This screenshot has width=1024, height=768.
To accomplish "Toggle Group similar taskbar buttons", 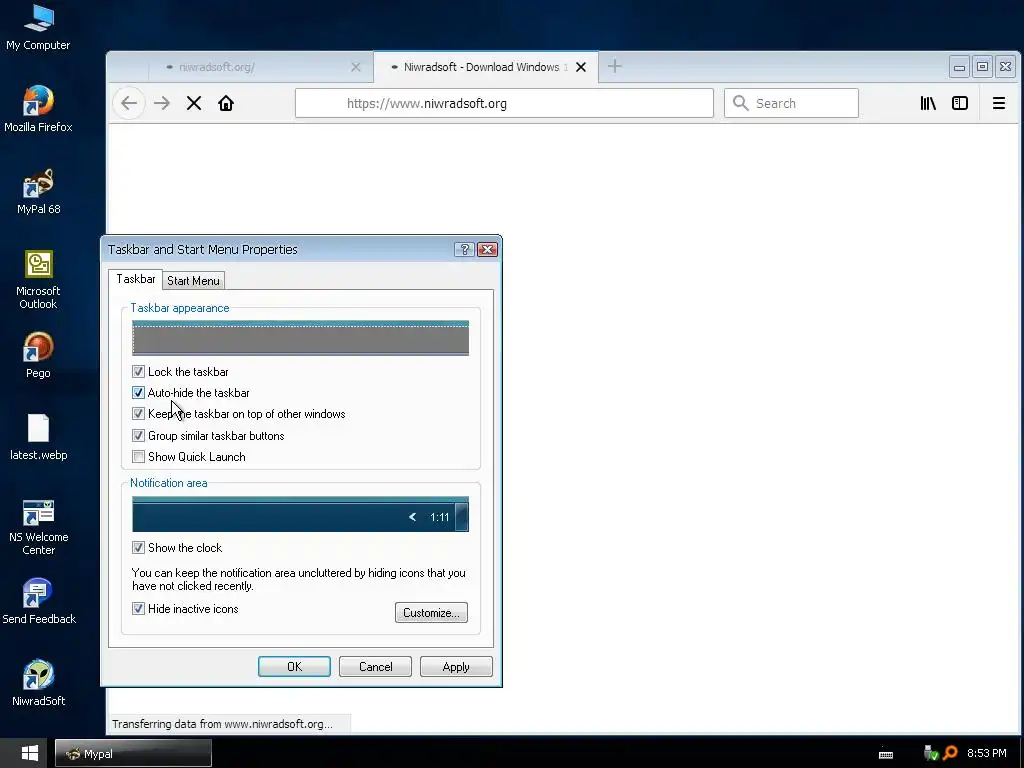I will coord(138,436).
